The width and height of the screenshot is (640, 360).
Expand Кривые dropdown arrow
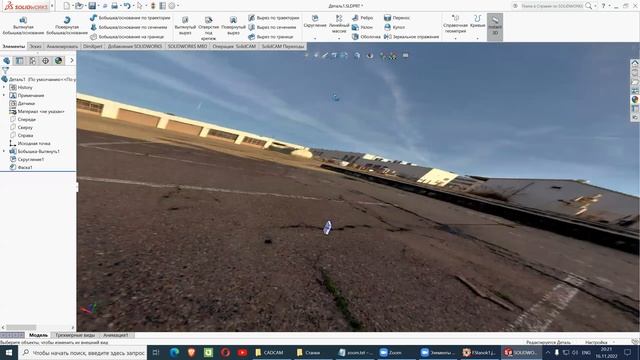[477, 39]
